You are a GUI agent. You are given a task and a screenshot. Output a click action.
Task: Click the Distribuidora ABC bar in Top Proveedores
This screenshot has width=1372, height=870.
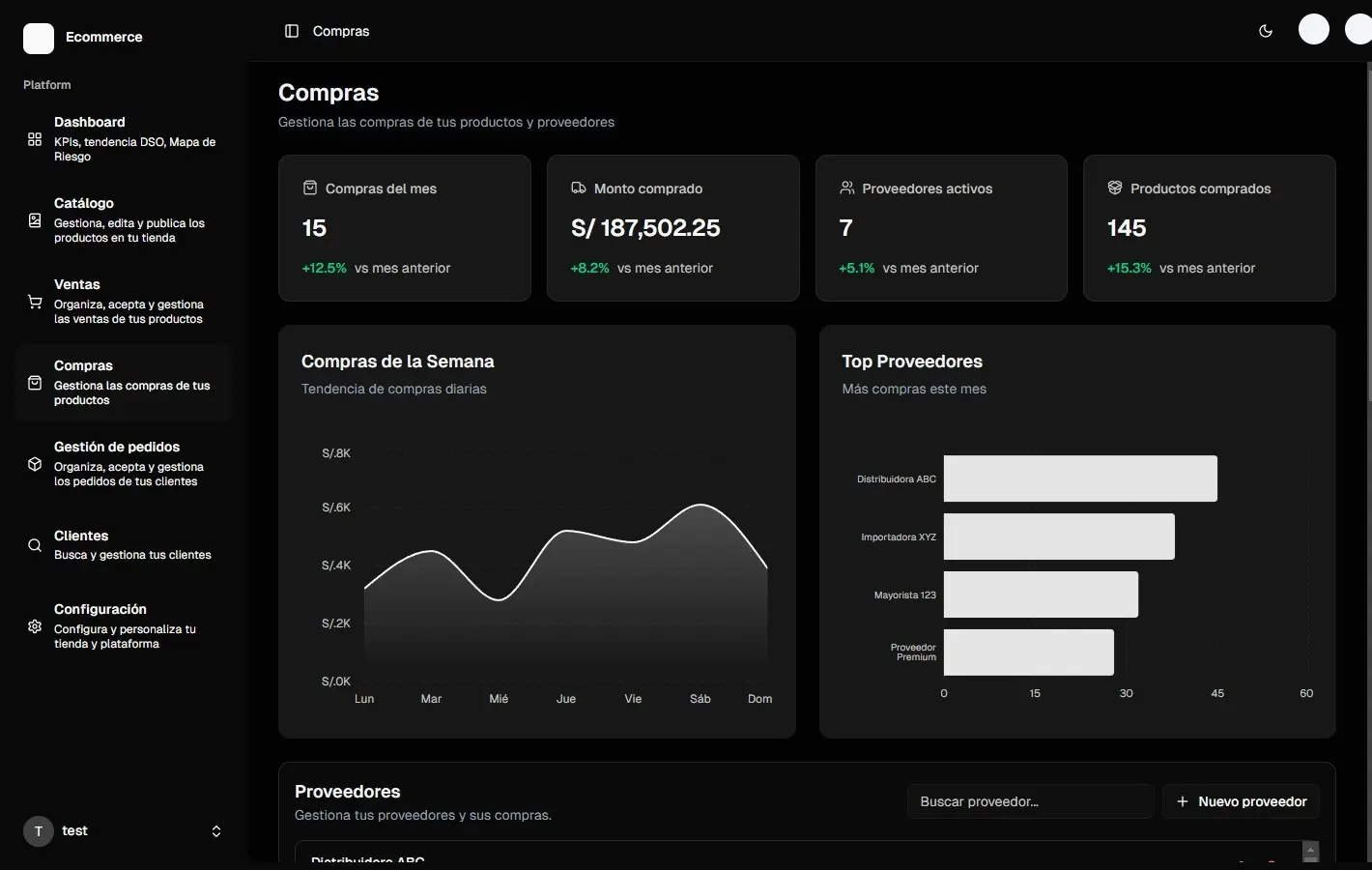point(1079,478)
